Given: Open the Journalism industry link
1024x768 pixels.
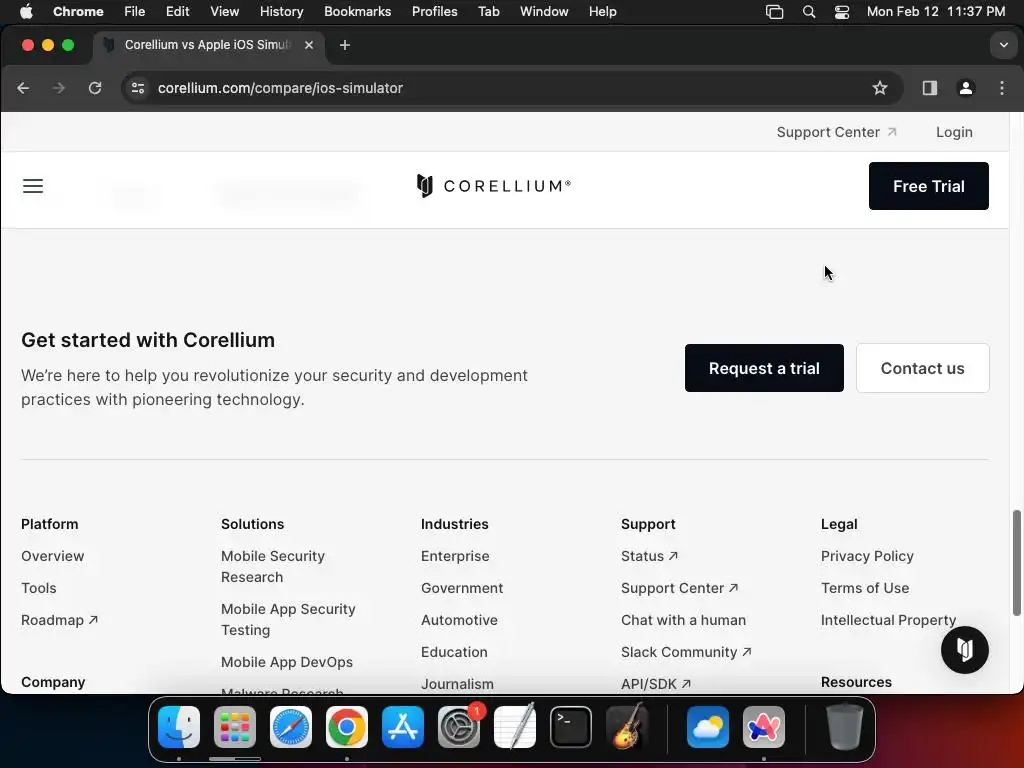Looking at the screenshot, I should pos(457,684).
